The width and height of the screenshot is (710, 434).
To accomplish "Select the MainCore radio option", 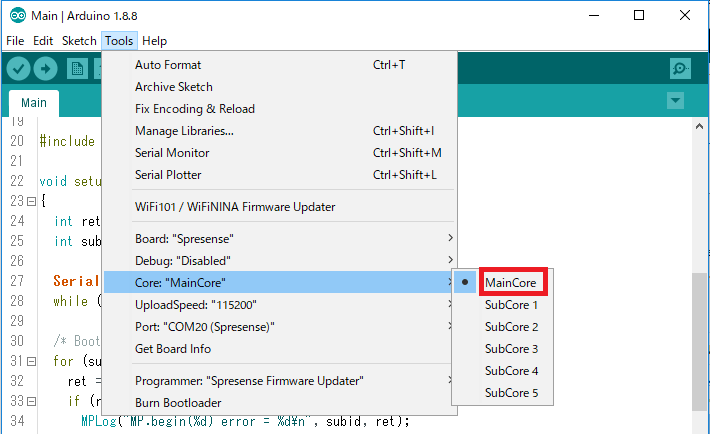I will pyautogui.click(x=511, y=283).
